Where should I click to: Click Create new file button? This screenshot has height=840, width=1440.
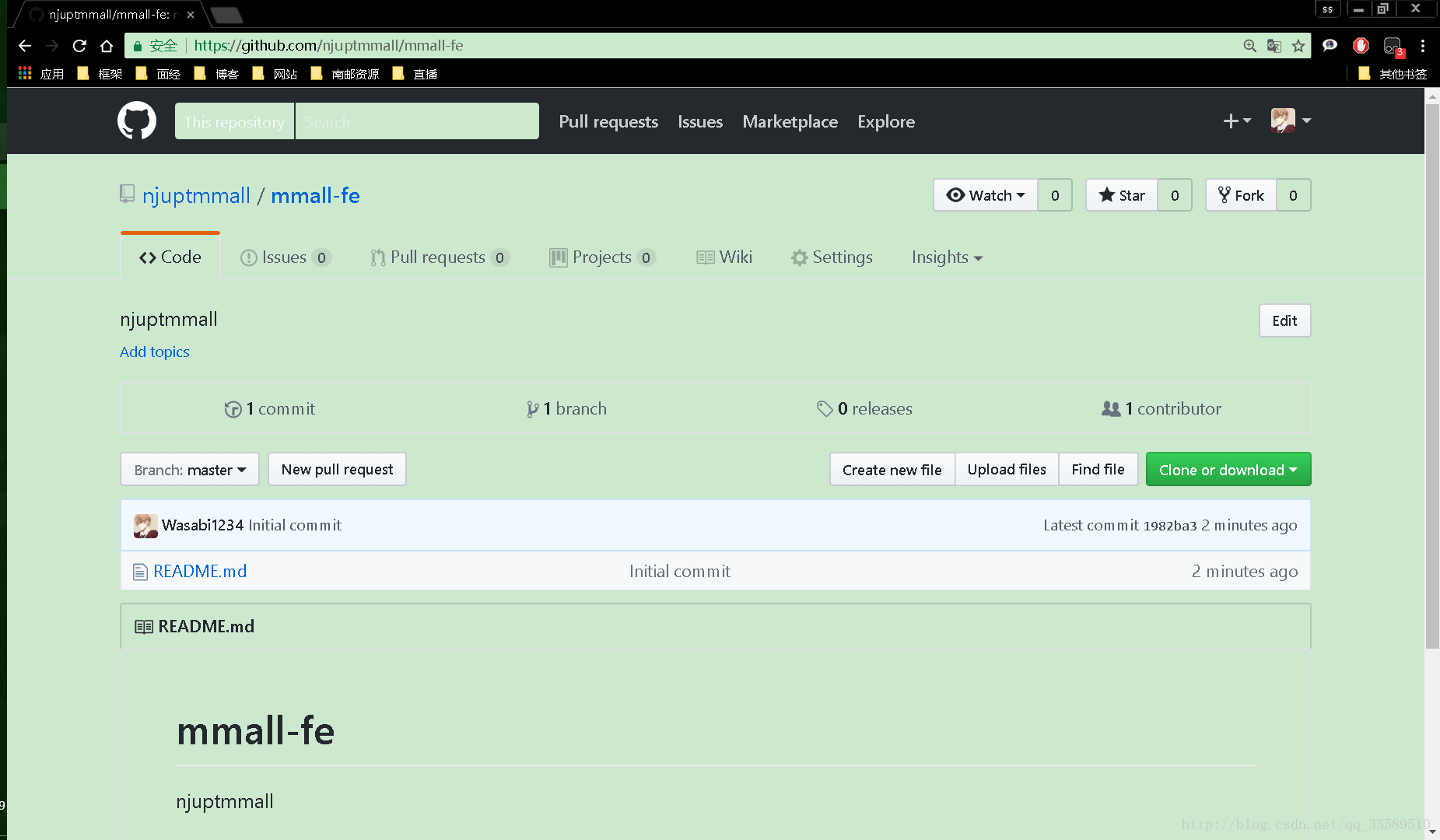coord(892,470)
